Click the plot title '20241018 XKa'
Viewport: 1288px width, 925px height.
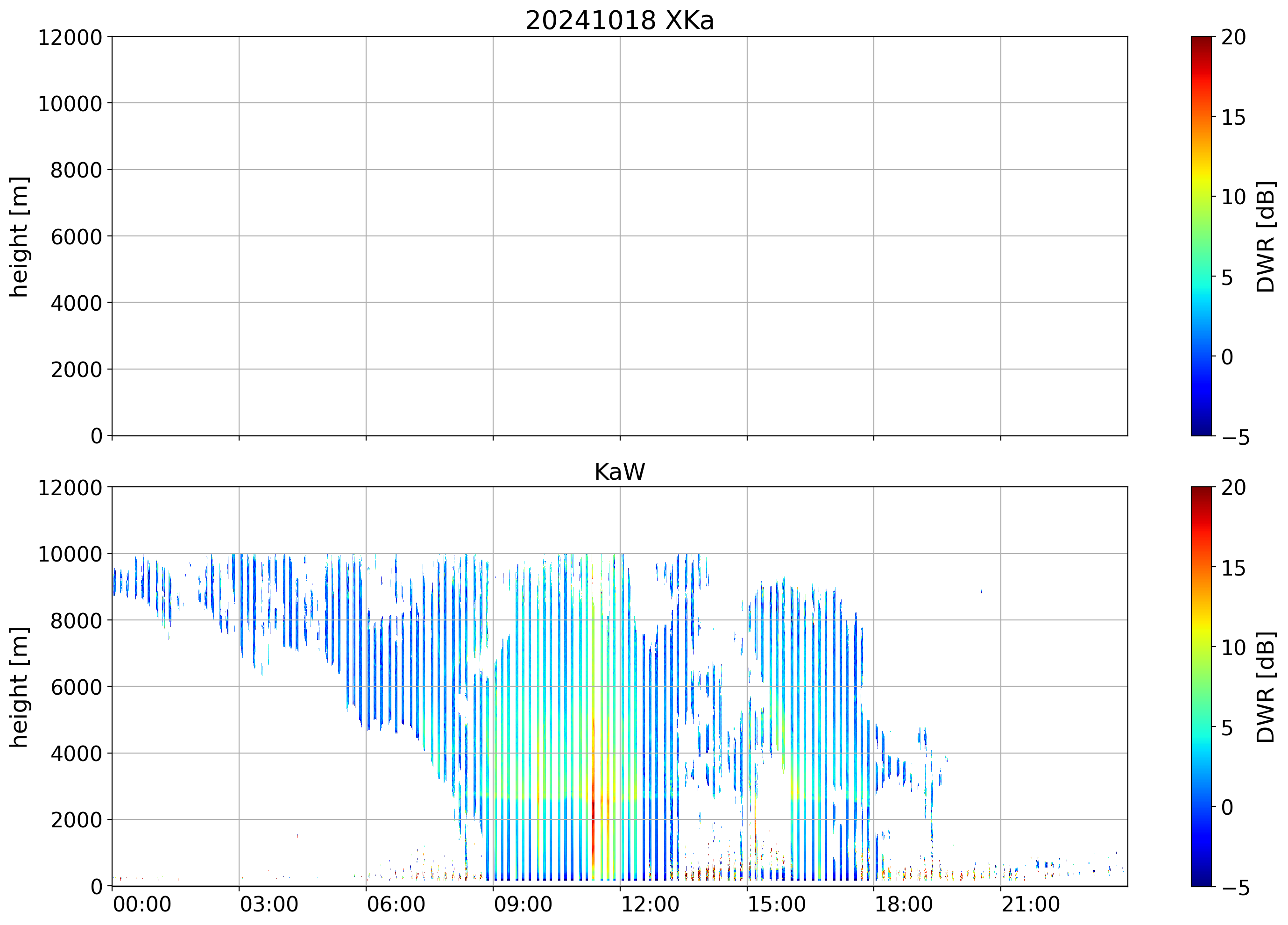point(619,21)
